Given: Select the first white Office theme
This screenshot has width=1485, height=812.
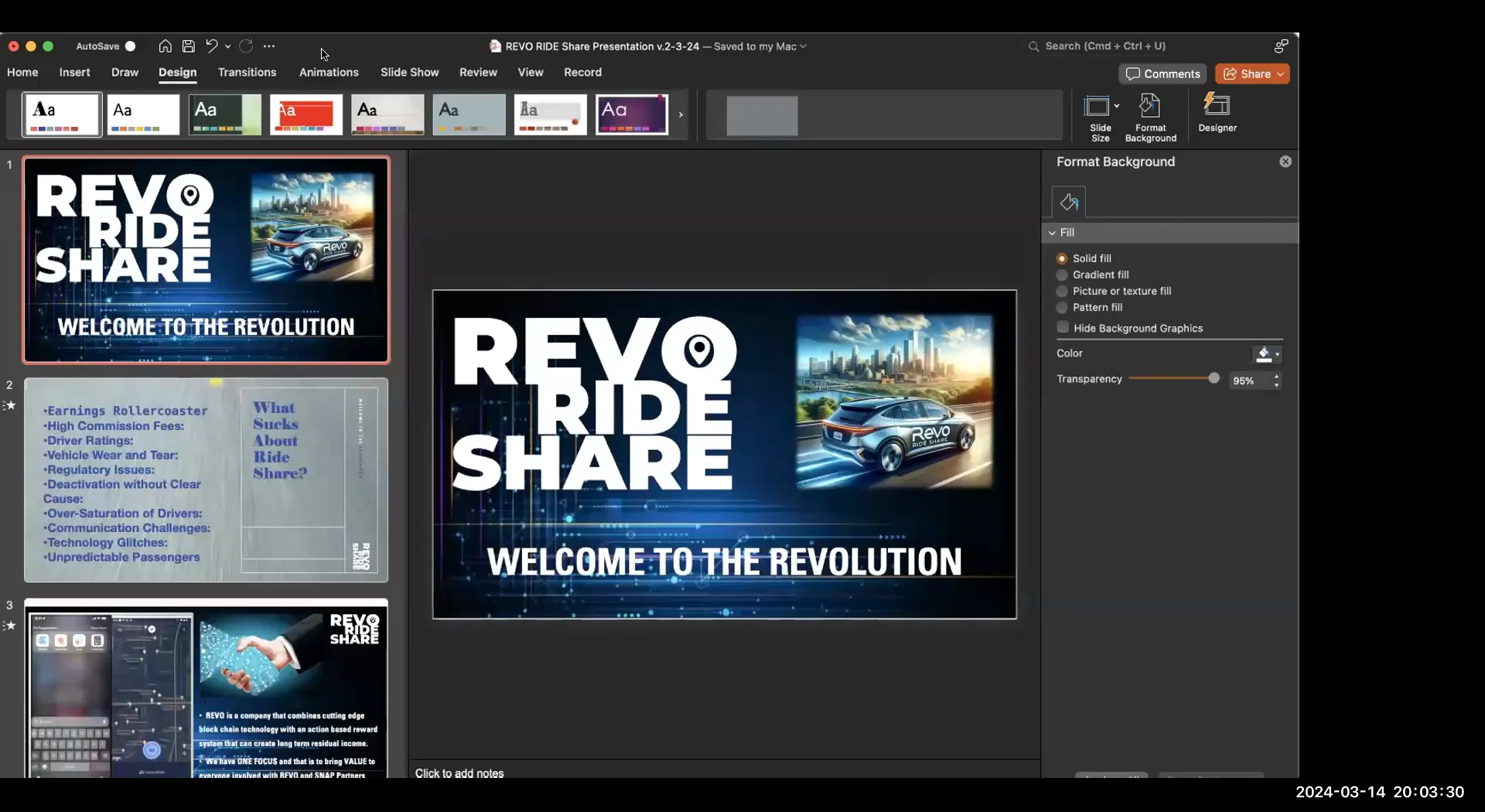Looking at the screenshot, I should [x=62, y=114].
